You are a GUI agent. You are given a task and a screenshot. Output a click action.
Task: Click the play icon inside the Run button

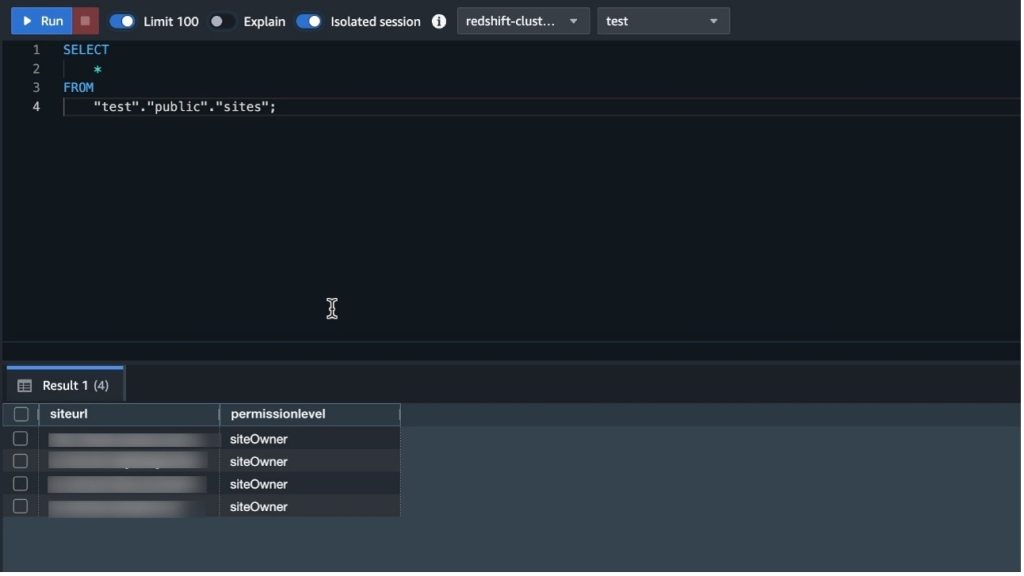coord(28,20)
